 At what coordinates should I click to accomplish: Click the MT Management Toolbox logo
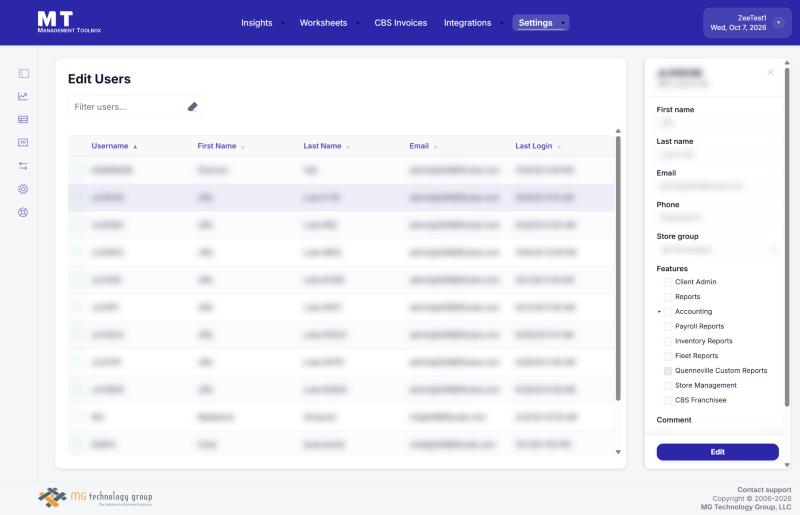tap(69, 22)
